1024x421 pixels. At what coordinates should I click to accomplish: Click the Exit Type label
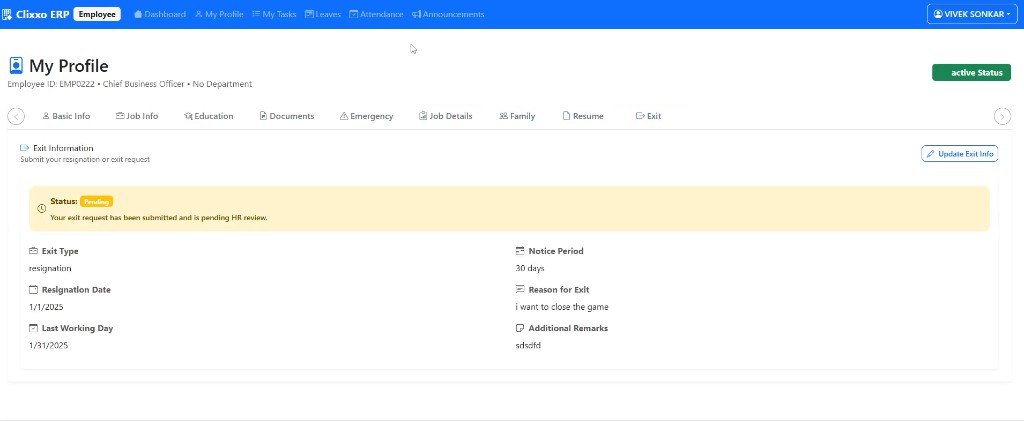click(x=60, y=251)
